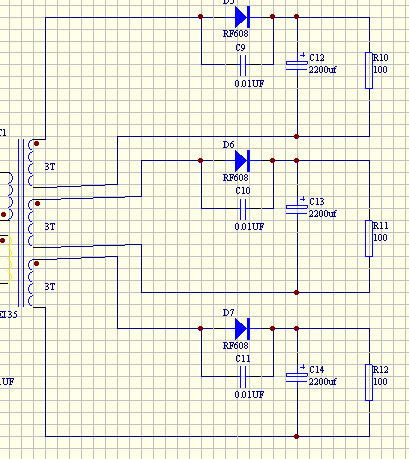
Task: Select the D6 diode symbol
Action: point(242,161)
